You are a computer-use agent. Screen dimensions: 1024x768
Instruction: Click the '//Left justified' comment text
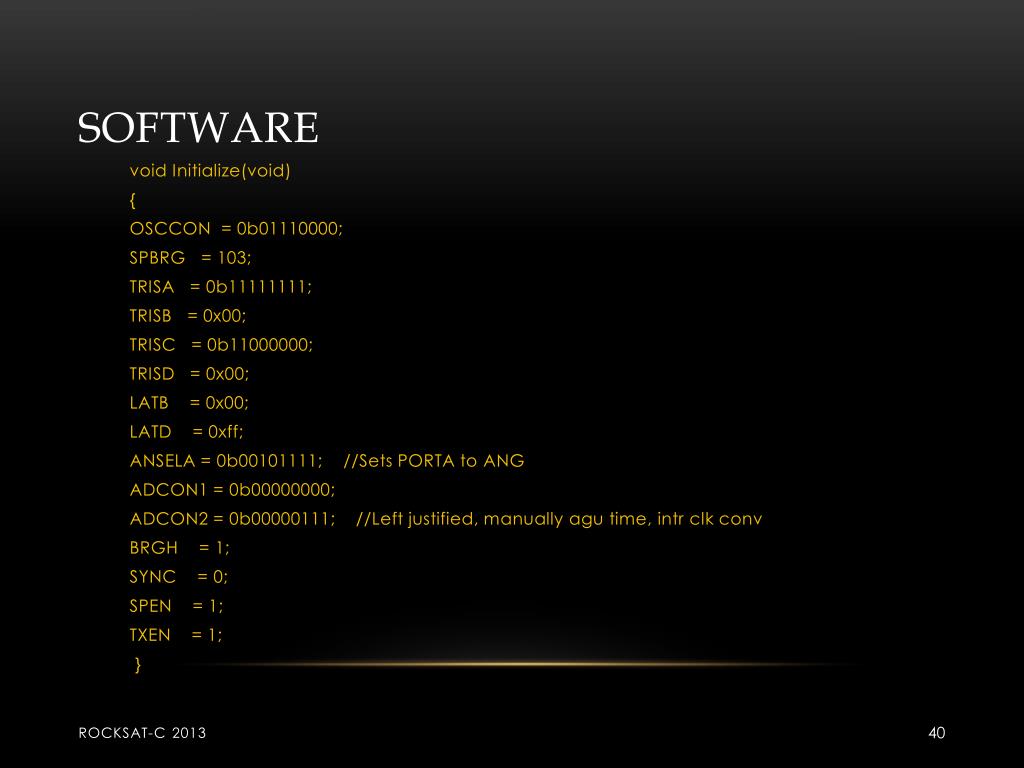point(417,519)
